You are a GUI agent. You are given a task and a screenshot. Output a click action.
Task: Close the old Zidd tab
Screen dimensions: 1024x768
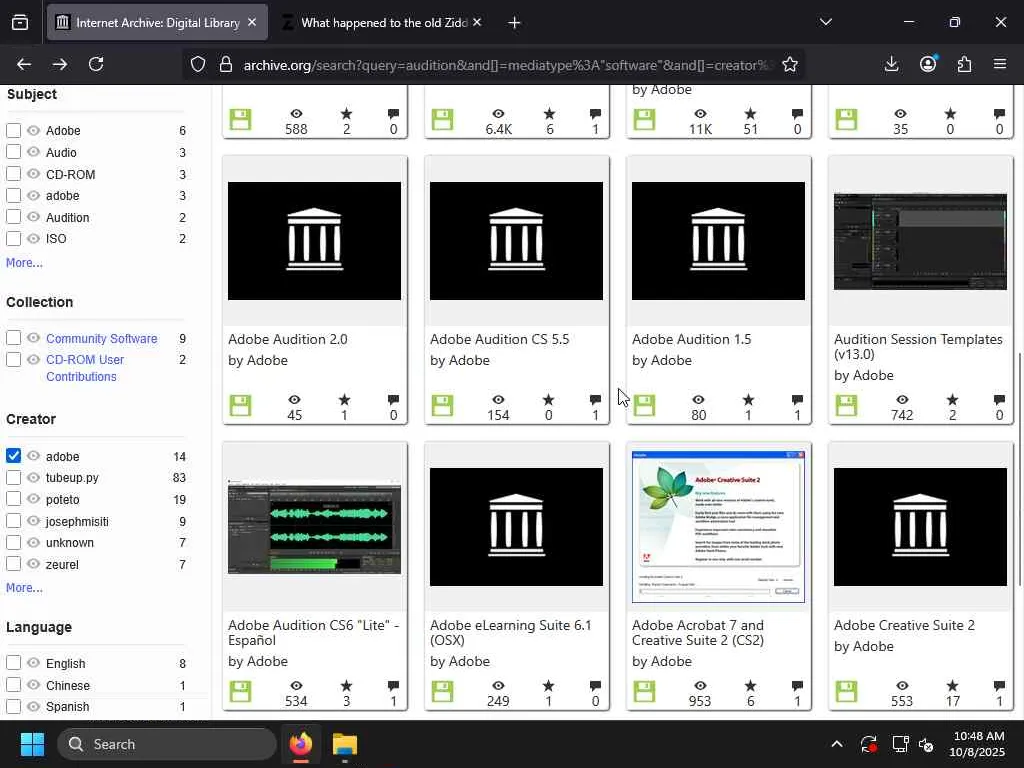point(477,22)
